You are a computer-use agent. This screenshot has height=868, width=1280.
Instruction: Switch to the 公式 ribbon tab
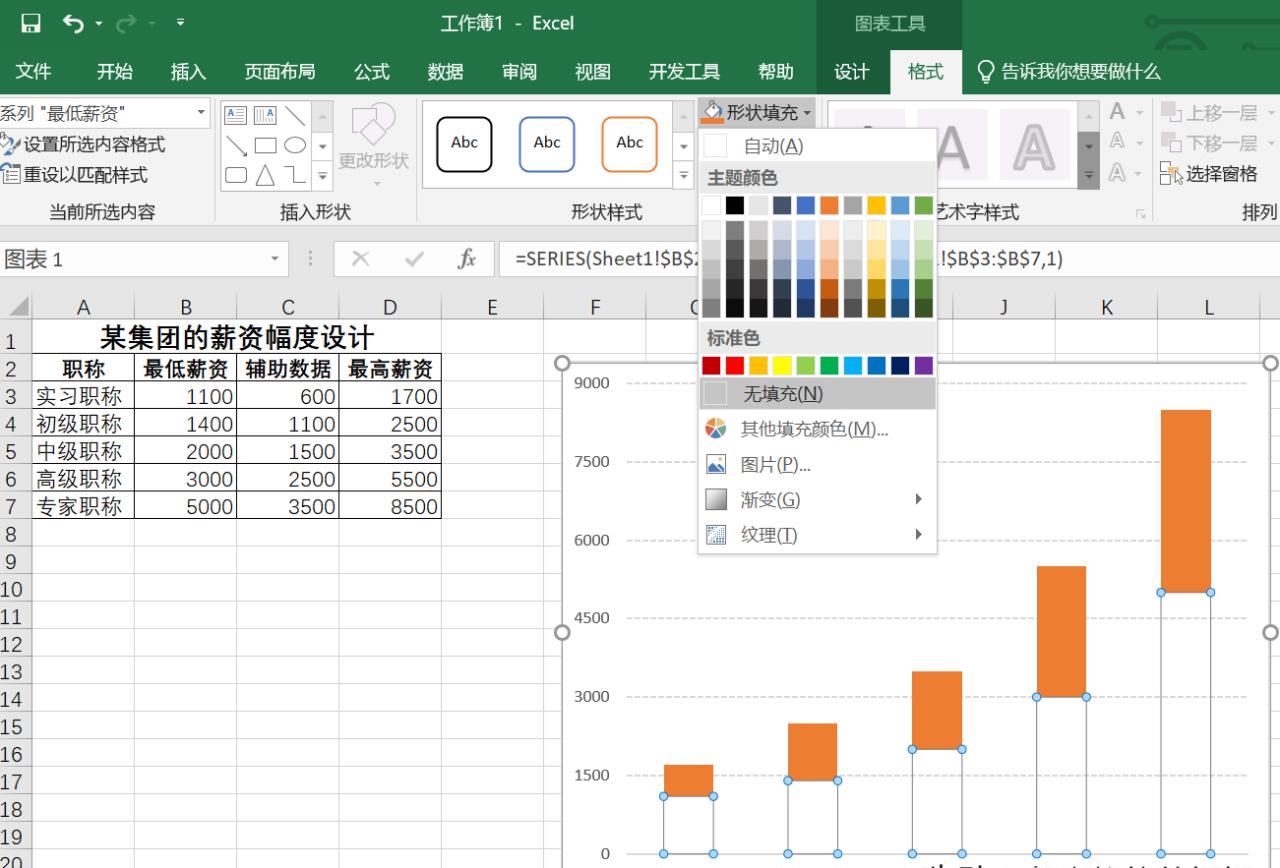coord(371,71)
